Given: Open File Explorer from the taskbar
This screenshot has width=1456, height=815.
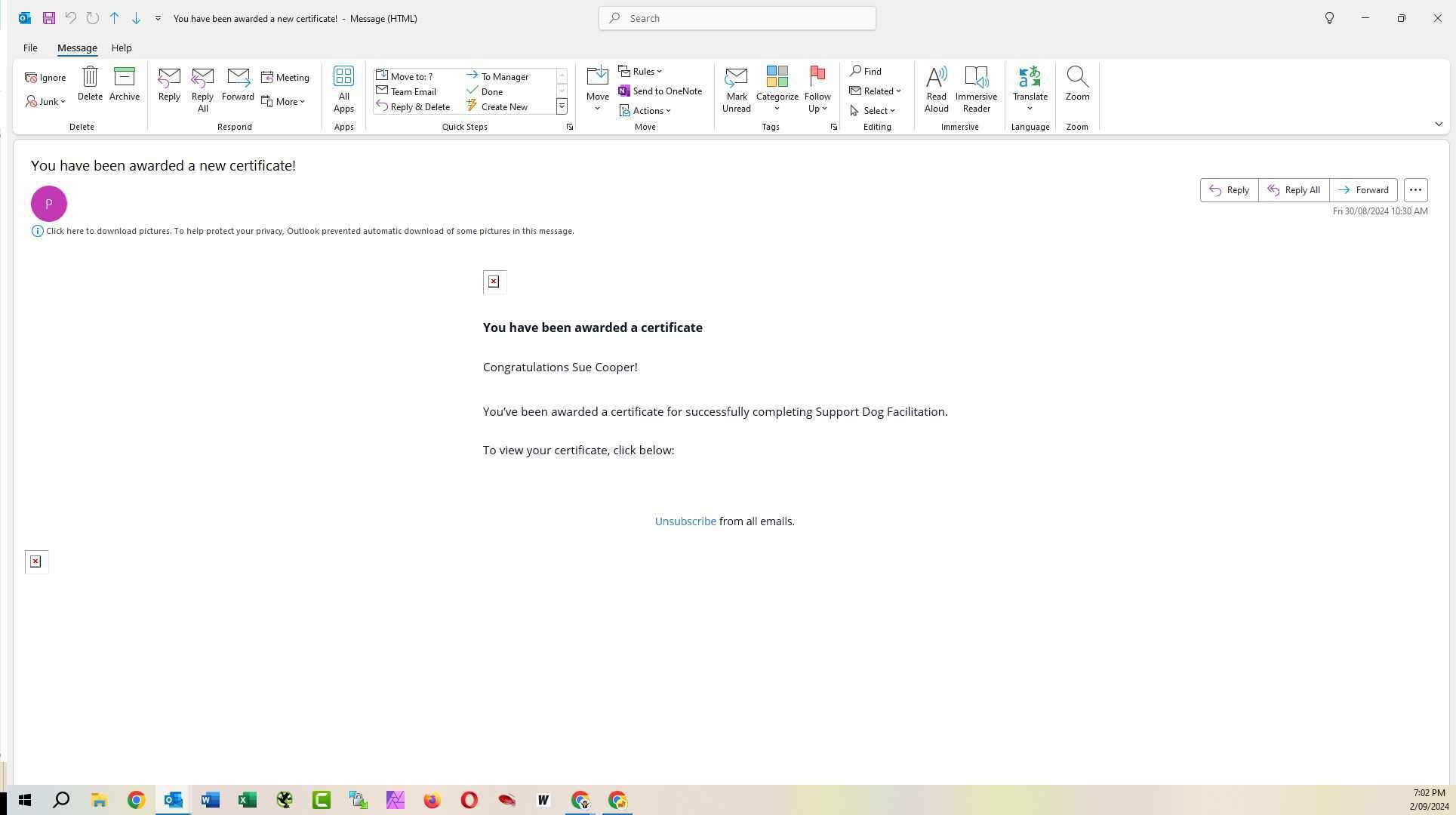Looking at the screenshot, I should click(99, 800).
